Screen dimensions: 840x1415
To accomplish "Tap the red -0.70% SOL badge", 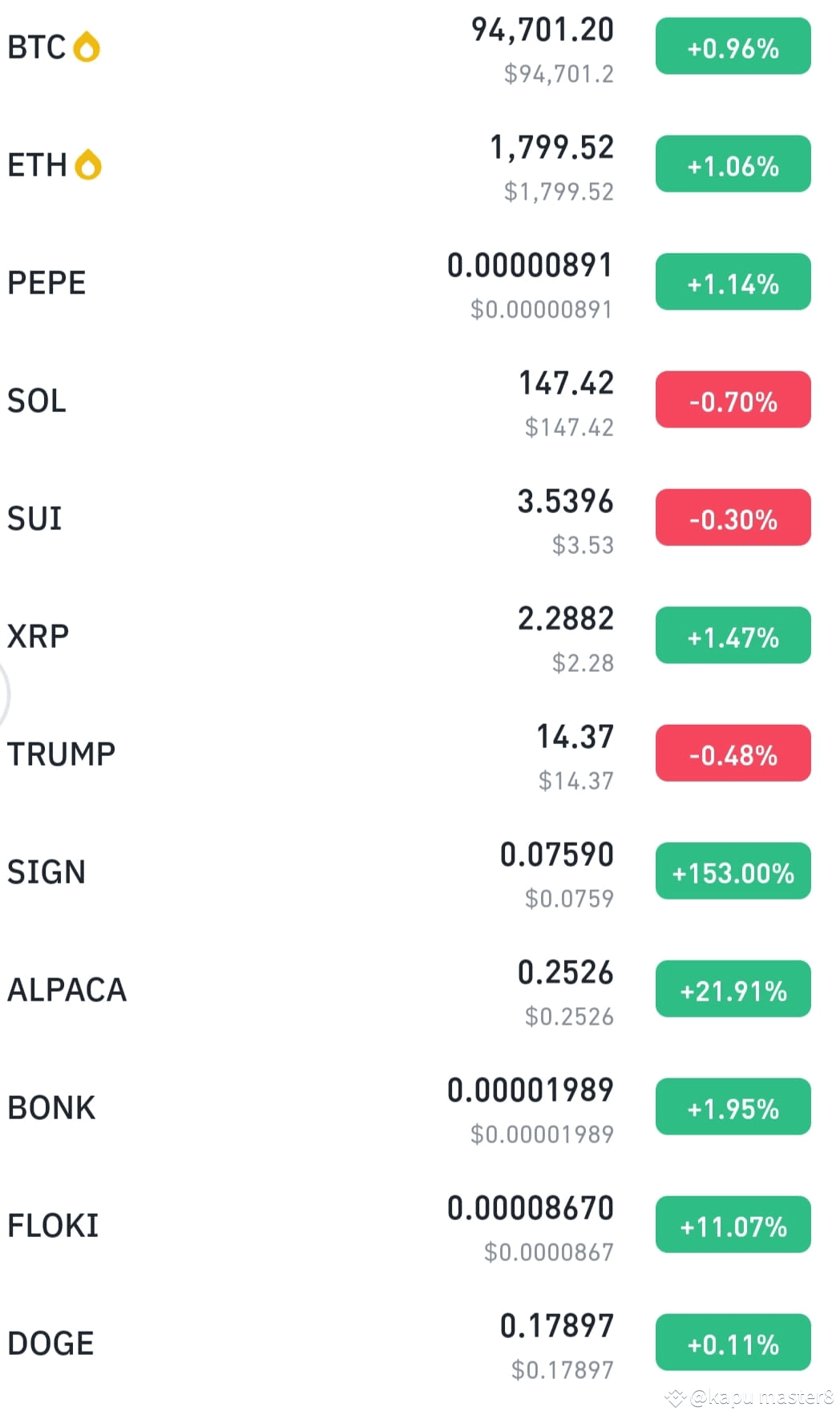I will click(733, 400).
